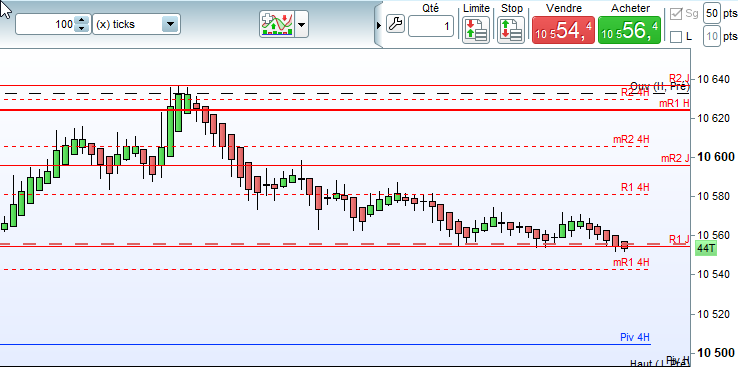Decrease the units value with the down arrow
The image size is (738, 367).
(x=82, y=28)
